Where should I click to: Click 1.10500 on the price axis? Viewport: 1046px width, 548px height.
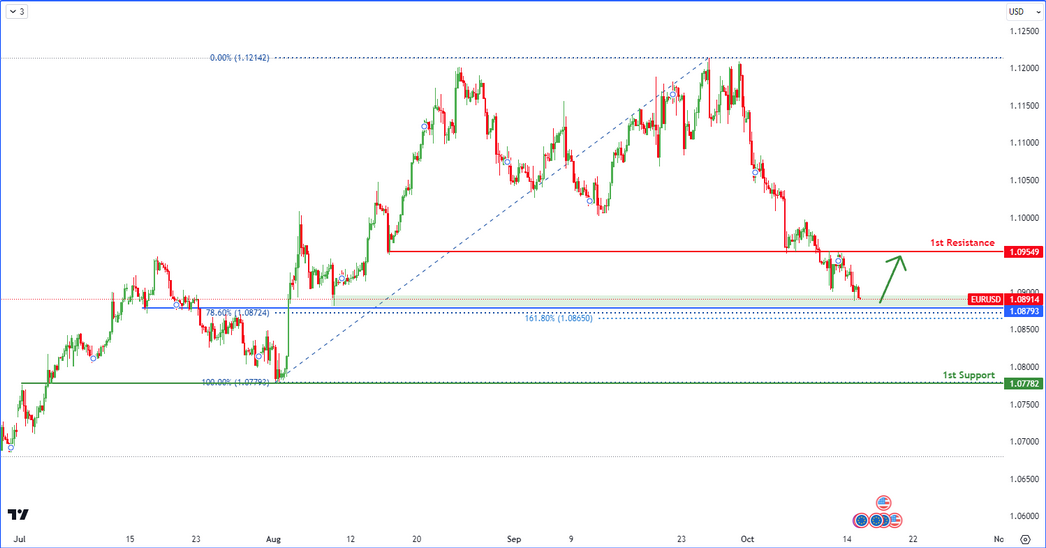(x=1024, y=180)
